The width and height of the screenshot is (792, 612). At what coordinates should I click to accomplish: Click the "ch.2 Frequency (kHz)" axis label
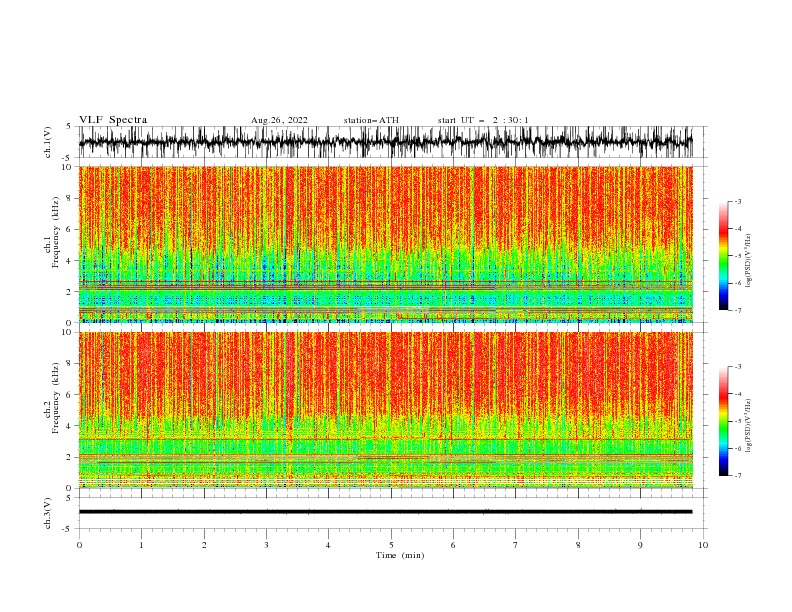click(x=52, y=397)
